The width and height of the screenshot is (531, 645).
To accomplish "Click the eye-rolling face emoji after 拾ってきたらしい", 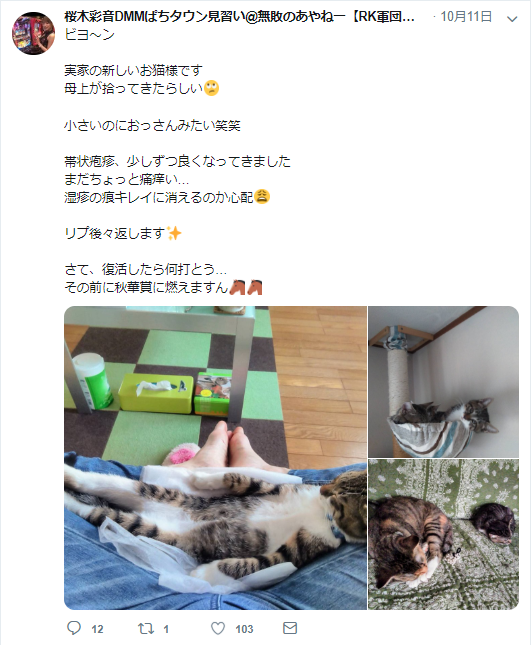I will point(211,88).
